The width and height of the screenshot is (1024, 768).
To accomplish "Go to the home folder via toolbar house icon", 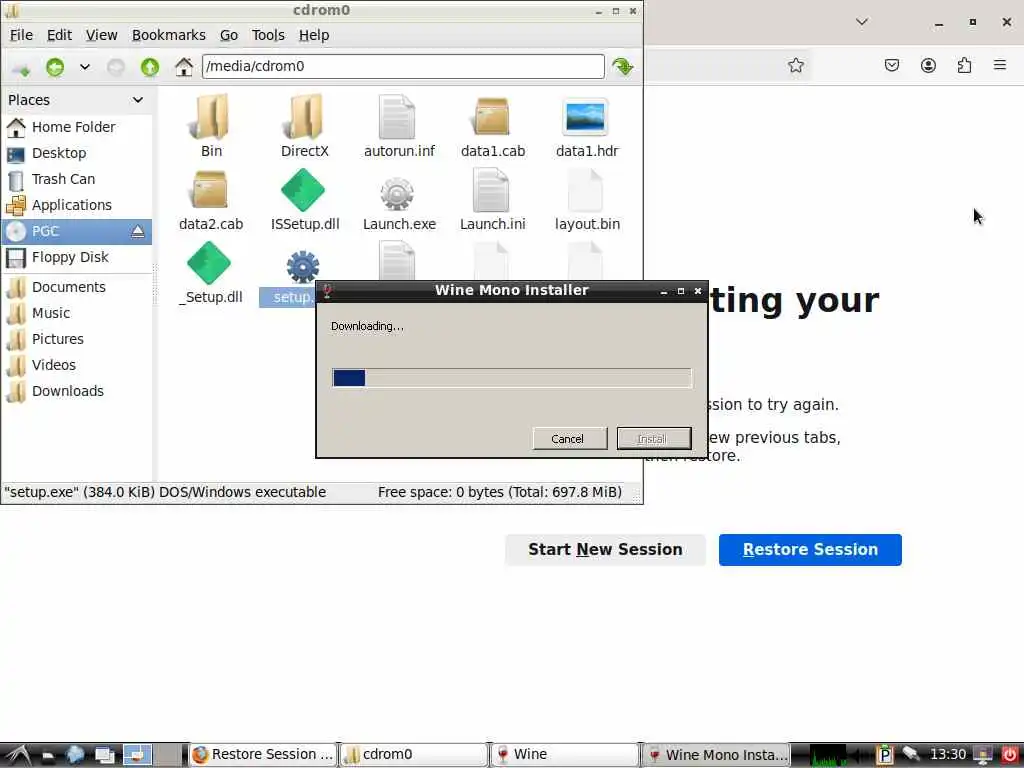I will click(184, 67).
